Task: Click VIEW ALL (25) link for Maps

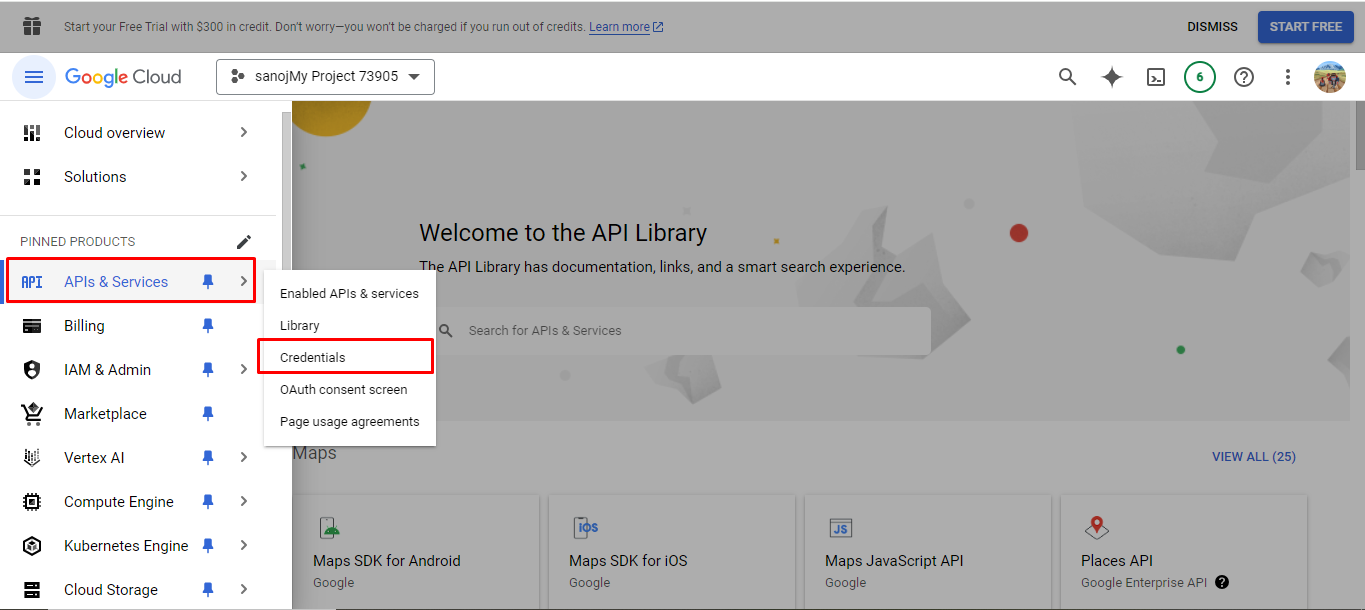Action: [1253, 457]
